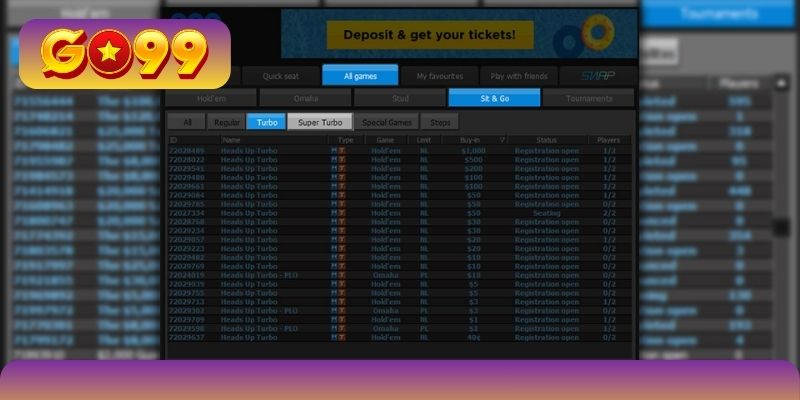Select the $1,000 Heads Up Turbo row

coord(250,149)
